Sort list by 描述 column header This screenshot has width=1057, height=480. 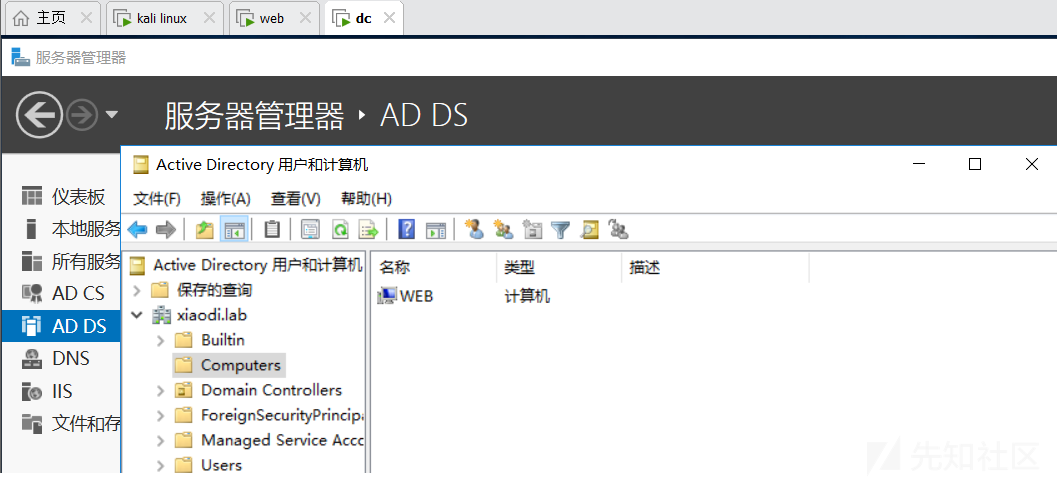pos(715,268)
